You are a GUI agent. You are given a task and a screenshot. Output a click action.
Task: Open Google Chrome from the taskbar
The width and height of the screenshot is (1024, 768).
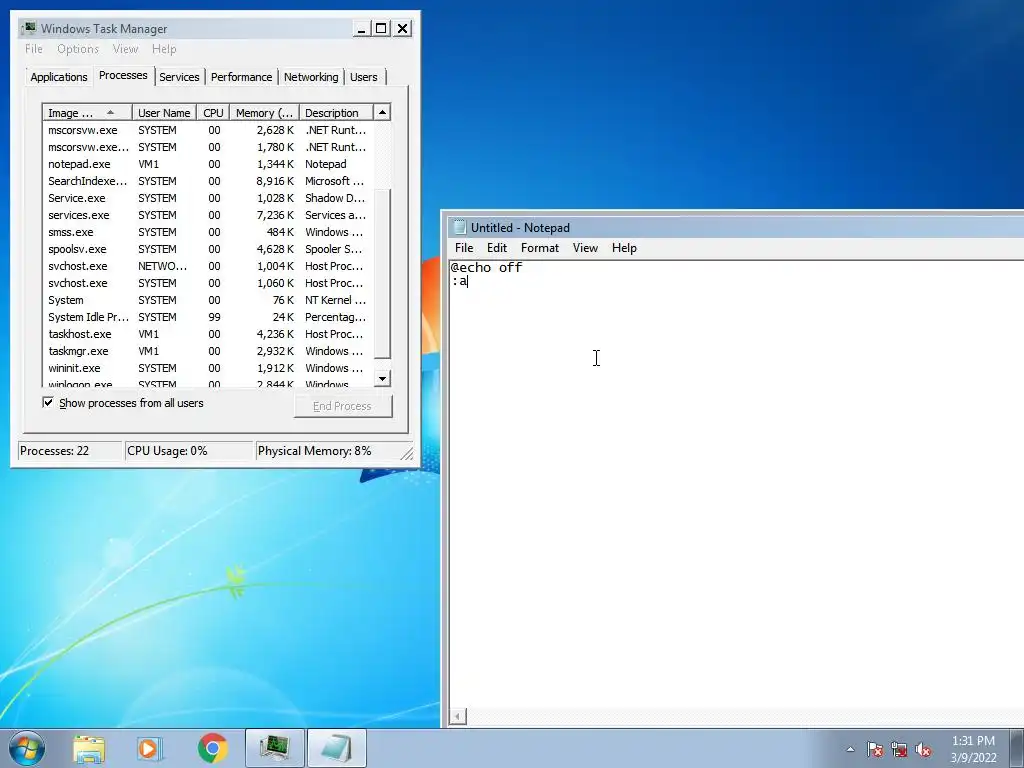click(212, 748)
